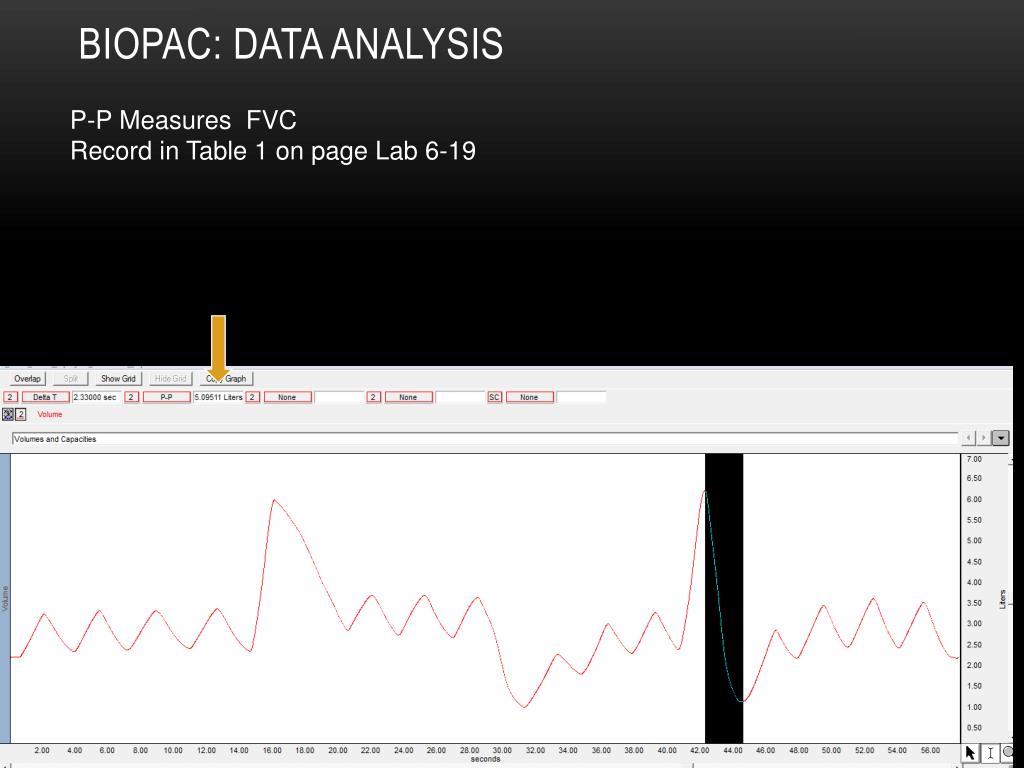
Task: Click the 3.50 value on Liters axis
Action: tap(974, 603)
